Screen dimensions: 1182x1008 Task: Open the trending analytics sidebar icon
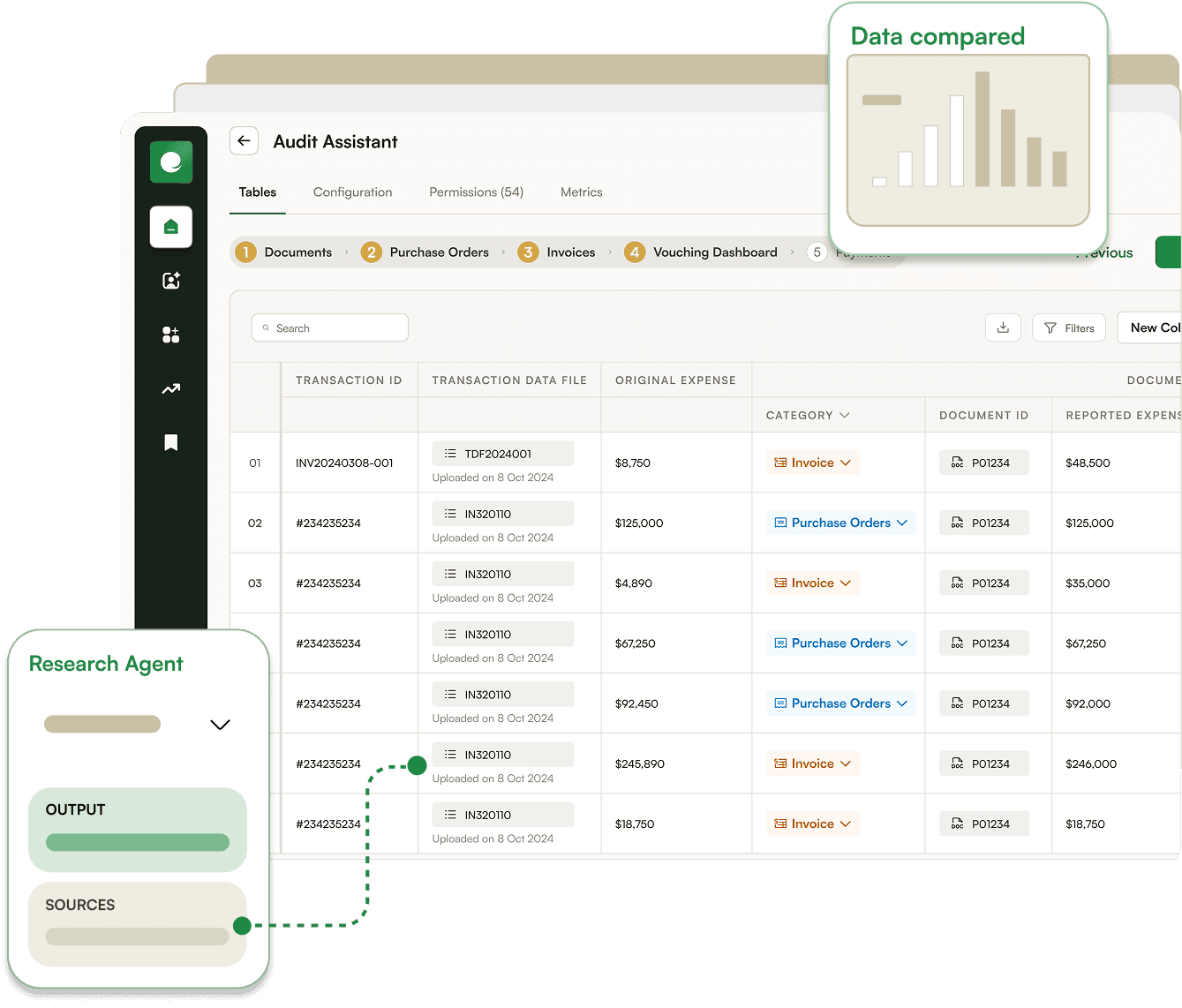[171, 388]
